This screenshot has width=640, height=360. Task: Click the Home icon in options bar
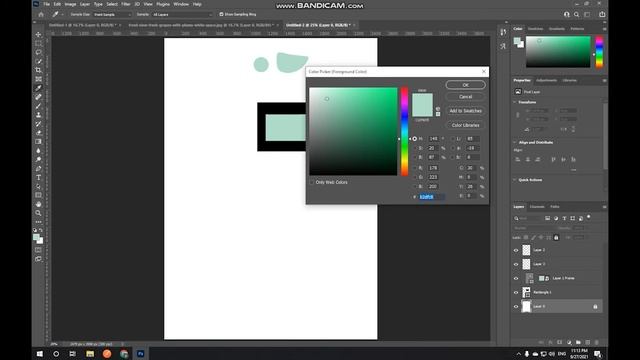point(41,14)
